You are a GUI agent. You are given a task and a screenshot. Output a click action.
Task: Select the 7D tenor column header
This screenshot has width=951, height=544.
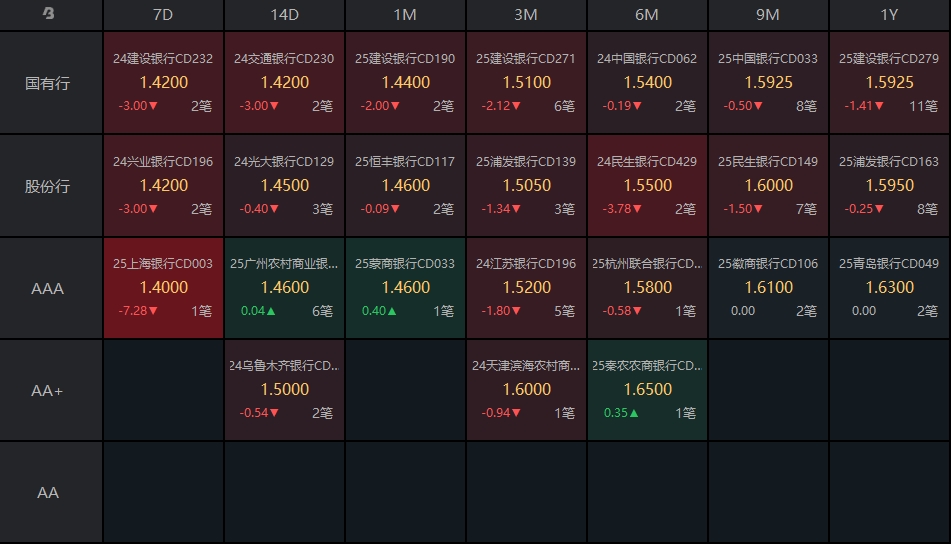pos(163,15)
